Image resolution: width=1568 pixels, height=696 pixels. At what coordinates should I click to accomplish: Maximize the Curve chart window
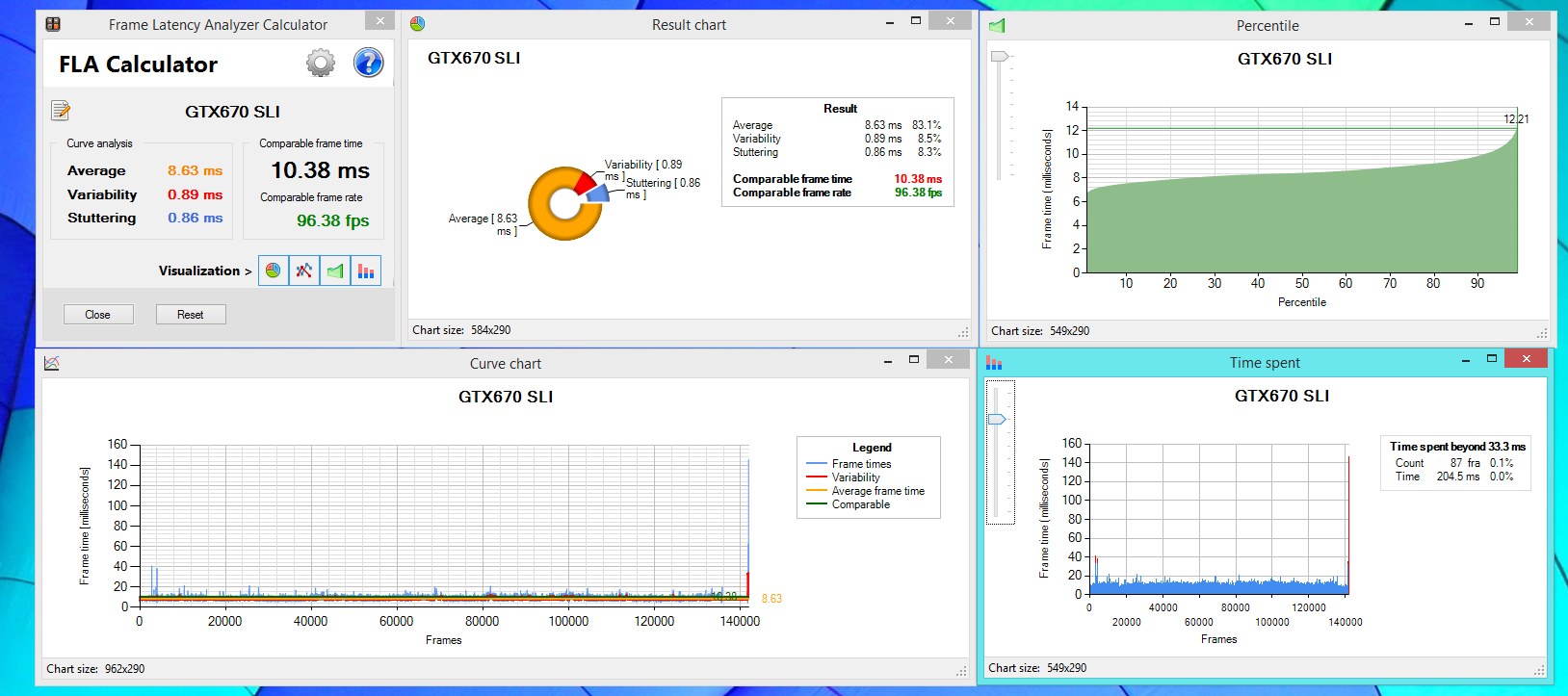pos(914,360)
